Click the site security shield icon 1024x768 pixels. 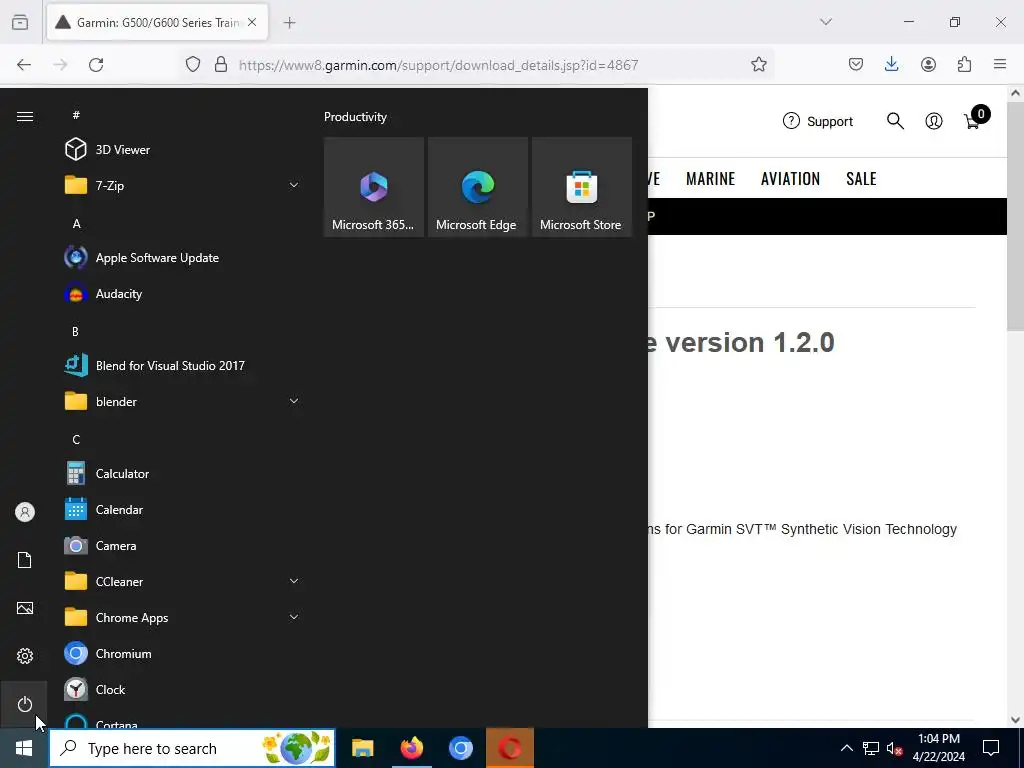pos(193,64)
